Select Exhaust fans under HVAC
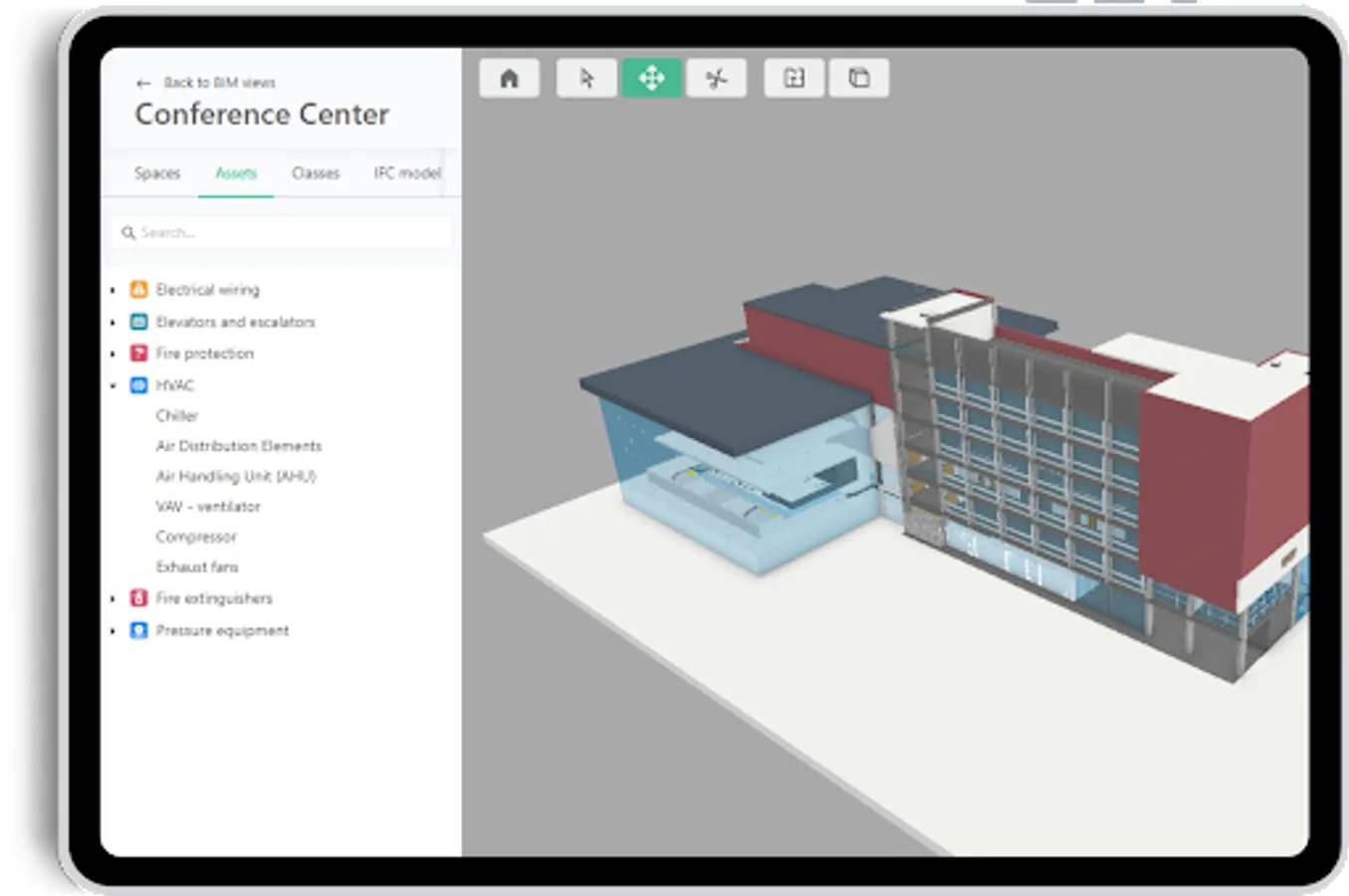This screenshot has height=896, width=1349. pos(197,566)
